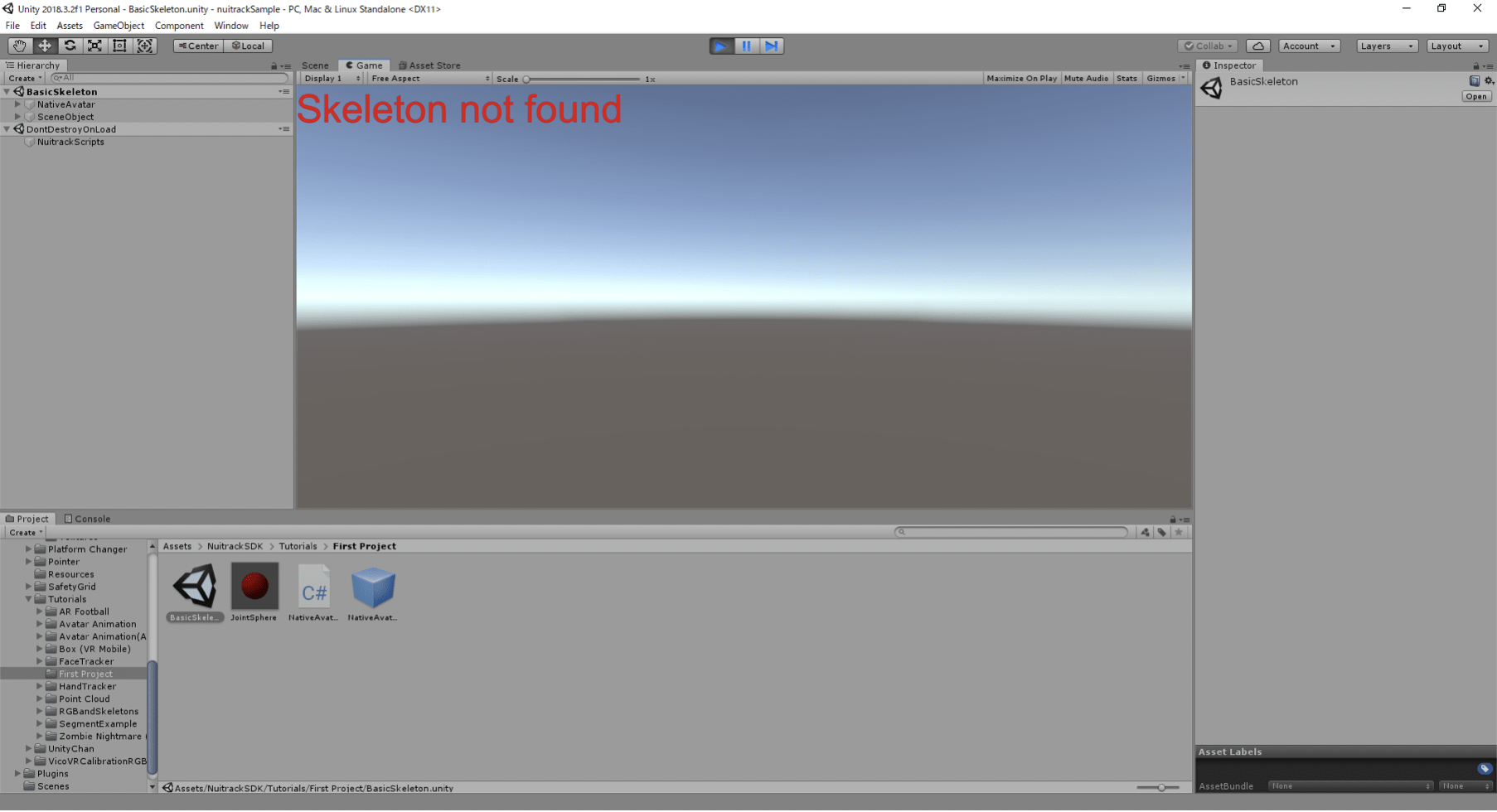Click the Open button in Inspector

[1476, 97]
